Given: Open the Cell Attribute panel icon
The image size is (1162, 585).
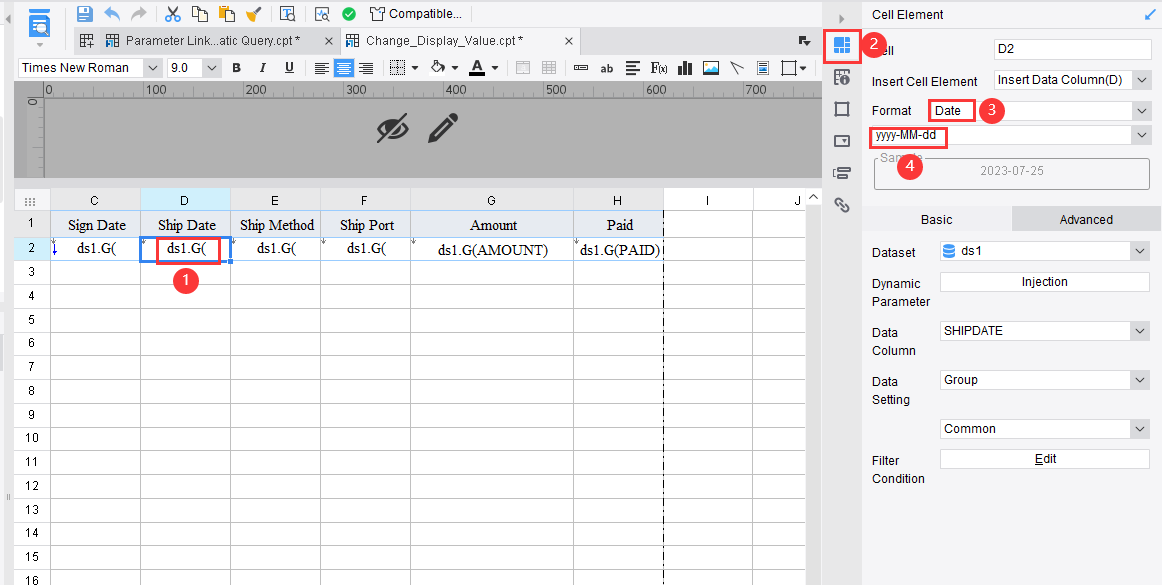Looking at the screenshot, I should (x=843, y=76).
